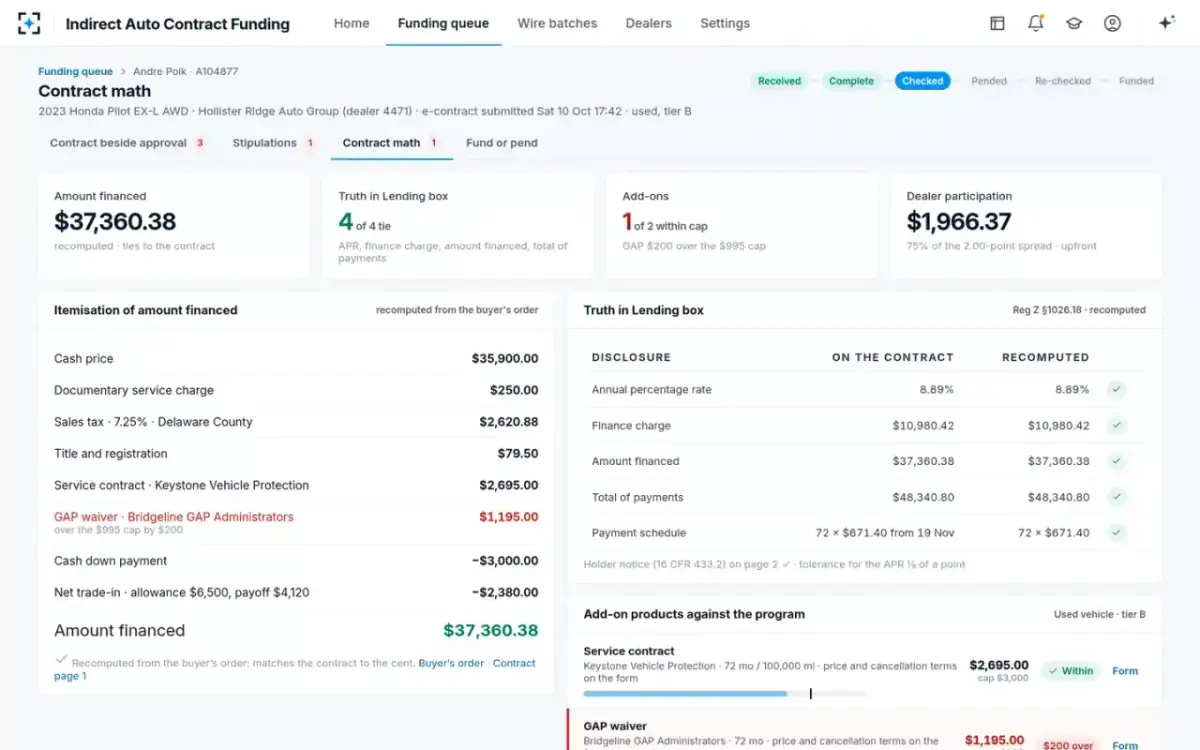The image size is (1200, 750).
Task: Click the 'Used vehicle · tier B' label
Action: pyautogui.click(x=1099, y=614)
